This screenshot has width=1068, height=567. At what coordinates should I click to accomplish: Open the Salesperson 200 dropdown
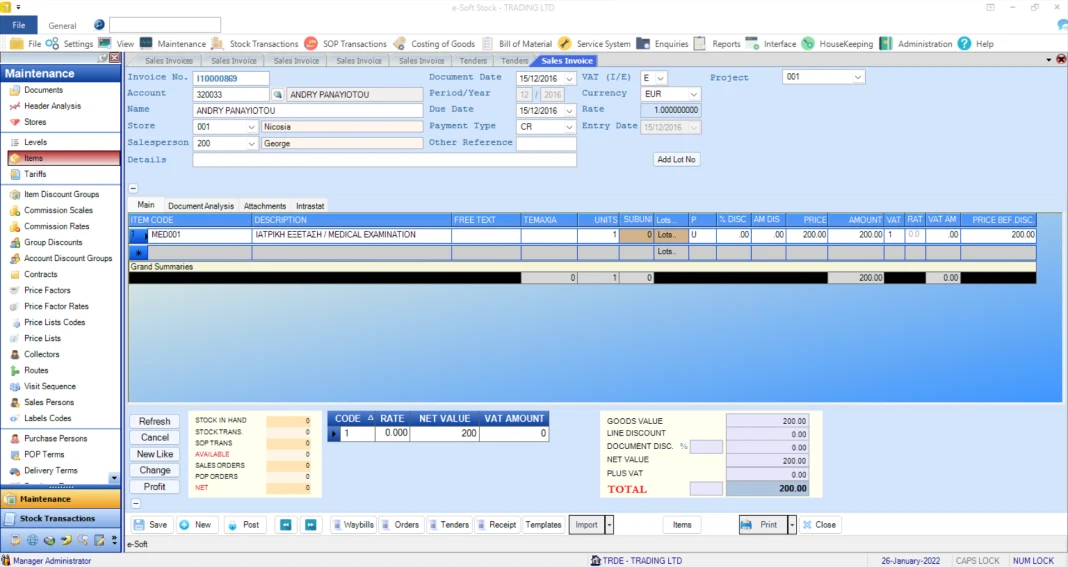tap(251, 144)
